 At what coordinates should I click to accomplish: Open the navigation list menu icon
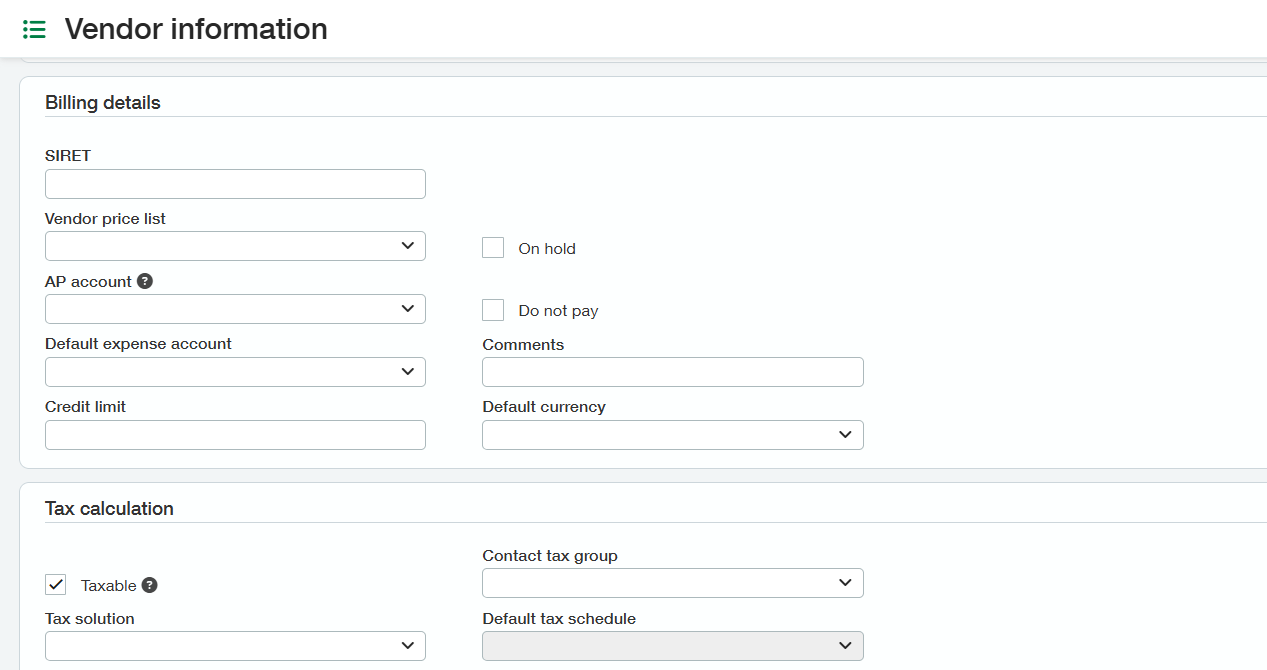tap(34, 29)
